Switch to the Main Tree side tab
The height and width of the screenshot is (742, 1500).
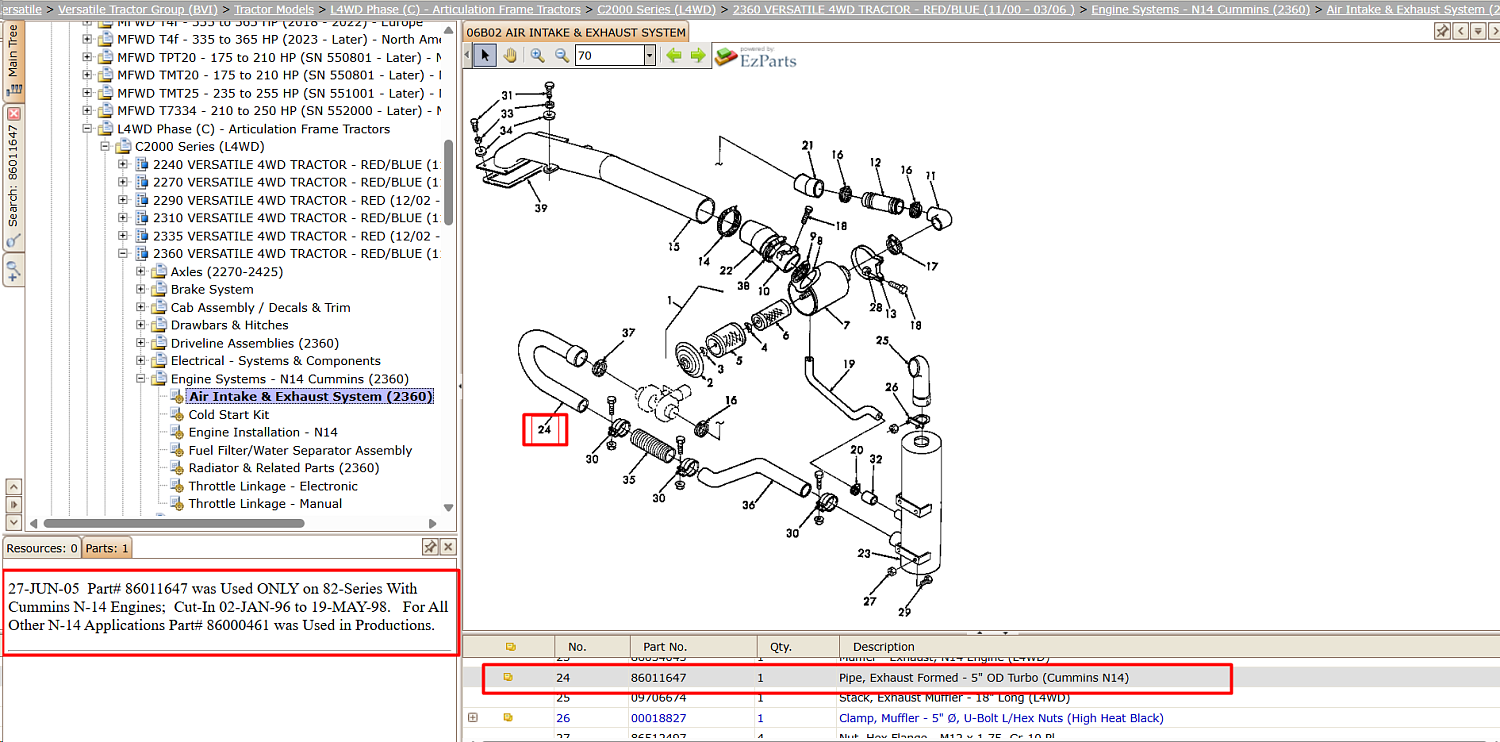coord(14,61)
